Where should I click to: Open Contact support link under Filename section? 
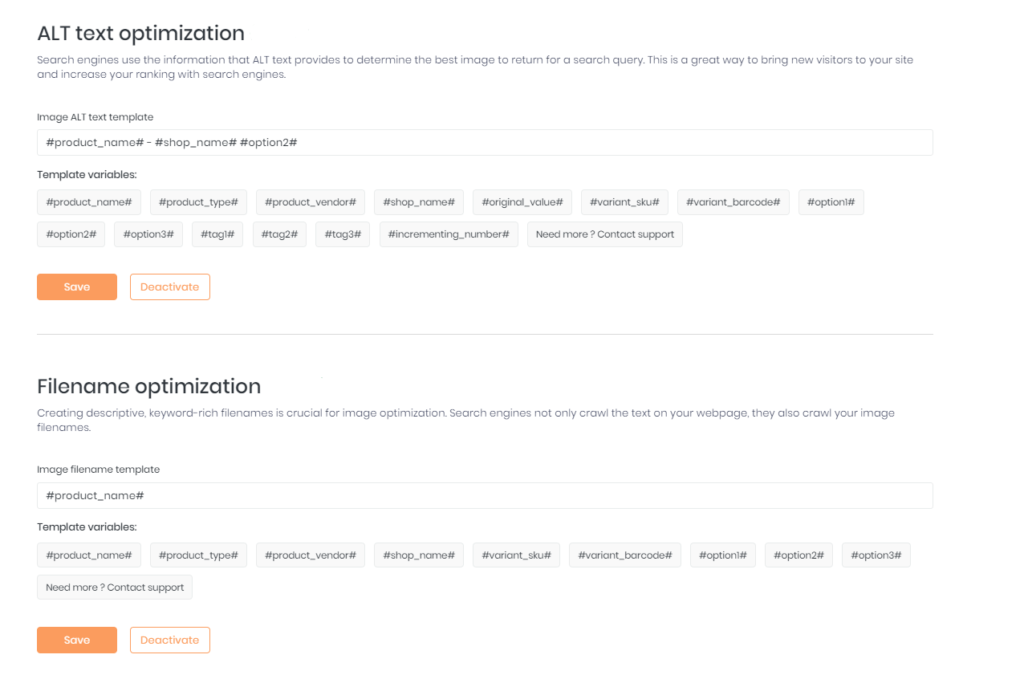[x=115, y=588]
